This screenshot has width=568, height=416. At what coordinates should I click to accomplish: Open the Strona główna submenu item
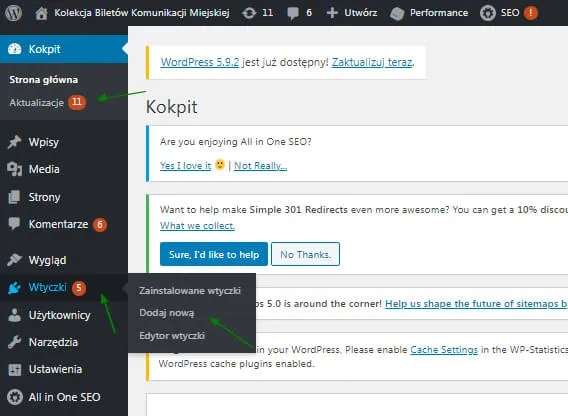pos(43,80)
